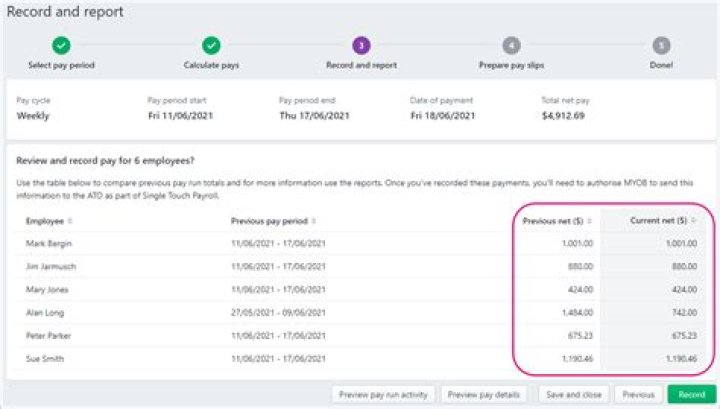The width and height of the screenshot is (720, 409).
Task: Click the Record and report step 3 icon
Action: pyautogui.click(x=361, y=45)
